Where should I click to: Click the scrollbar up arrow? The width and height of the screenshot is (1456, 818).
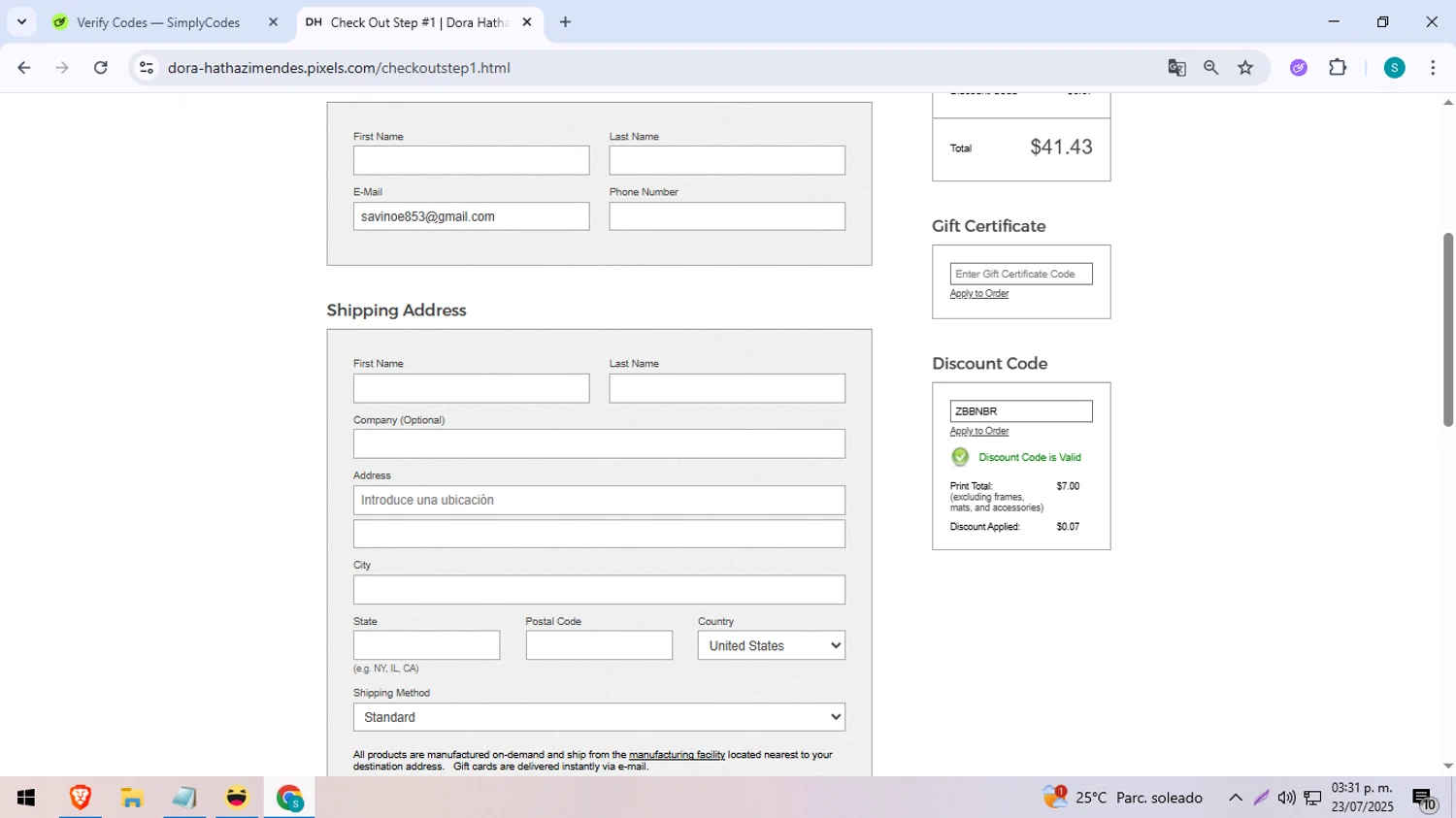click(1447, 102)
